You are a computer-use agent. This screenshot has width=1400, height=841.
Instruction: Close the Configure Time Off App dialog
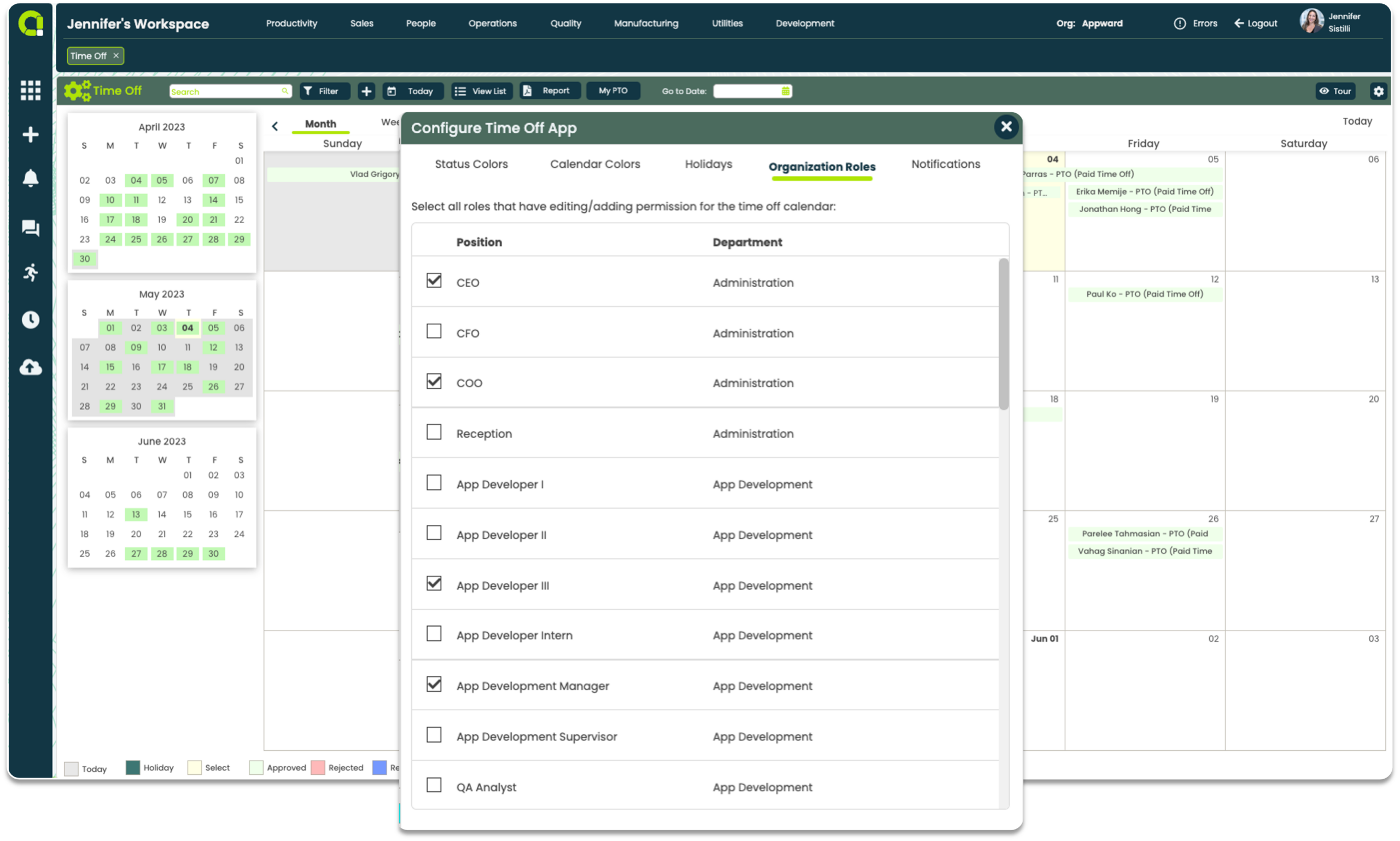[1006, 126]
